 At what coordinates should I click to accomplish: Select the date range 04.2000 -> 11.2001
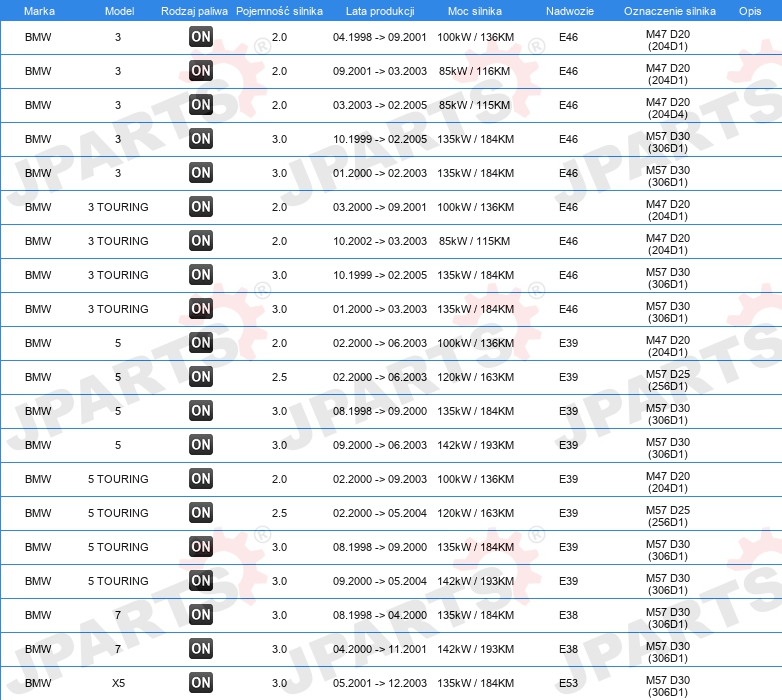tap(380, 649)
